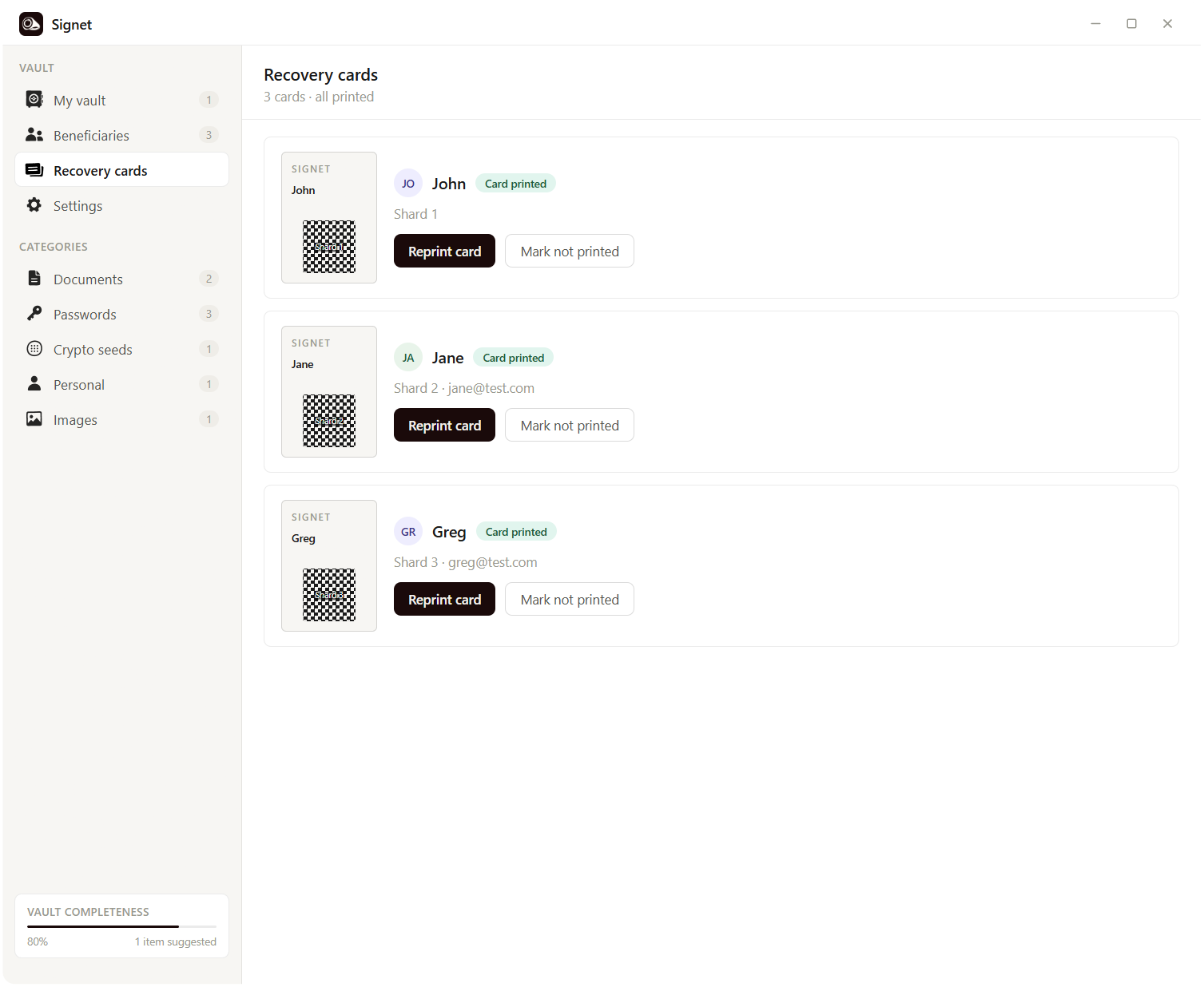
Task: Open My vault via its safe icon
Action: [x=34, y=100]
